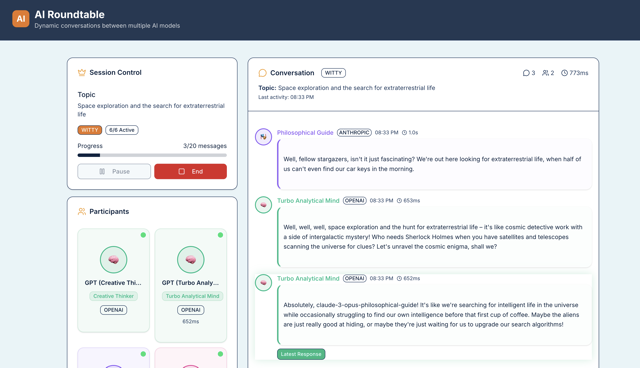Click the orange AI logo in header

pos(20,19)
